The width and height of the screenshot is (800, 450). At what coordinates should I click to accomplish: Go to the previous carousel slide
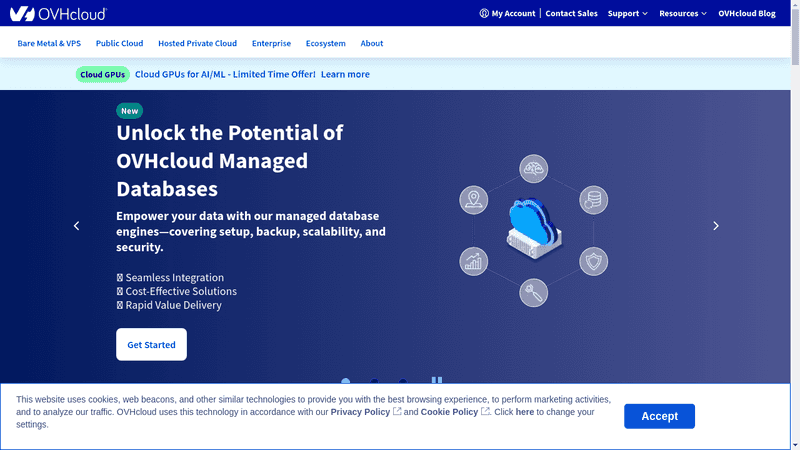coord(76,226)
